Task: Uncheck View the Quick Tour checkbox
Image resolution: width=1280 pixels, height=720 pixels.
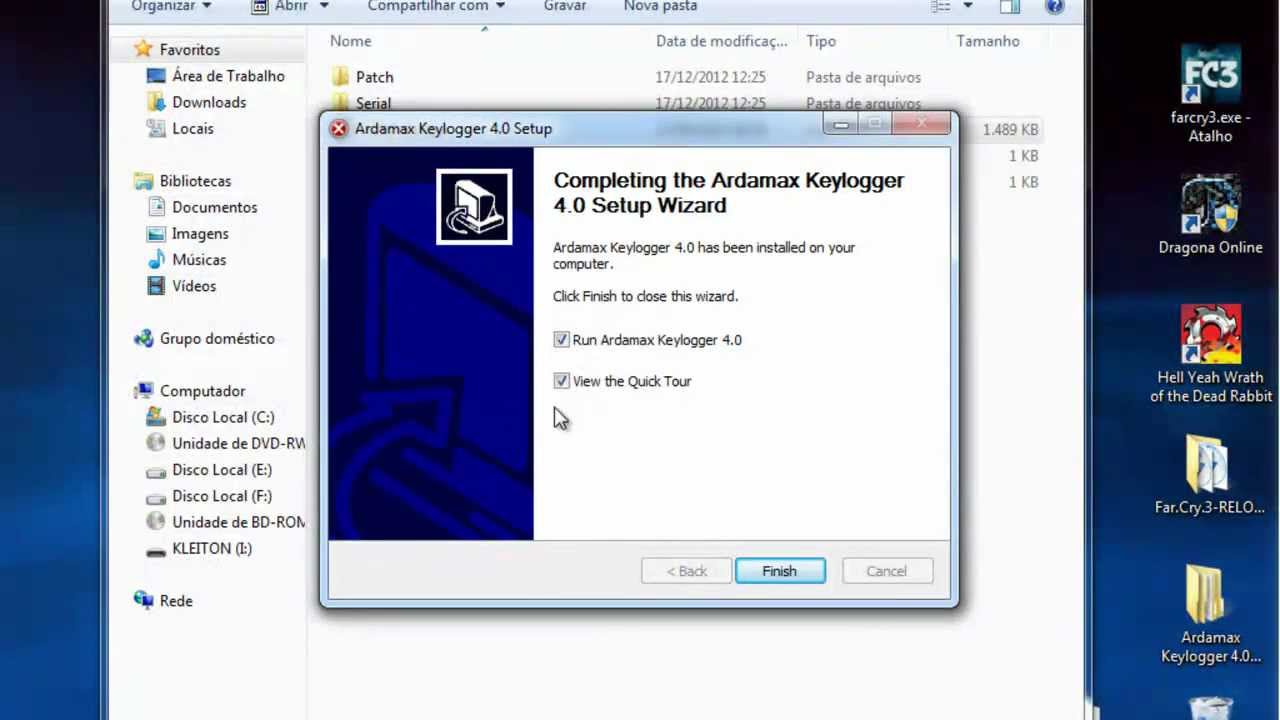Action: (561, 381)
